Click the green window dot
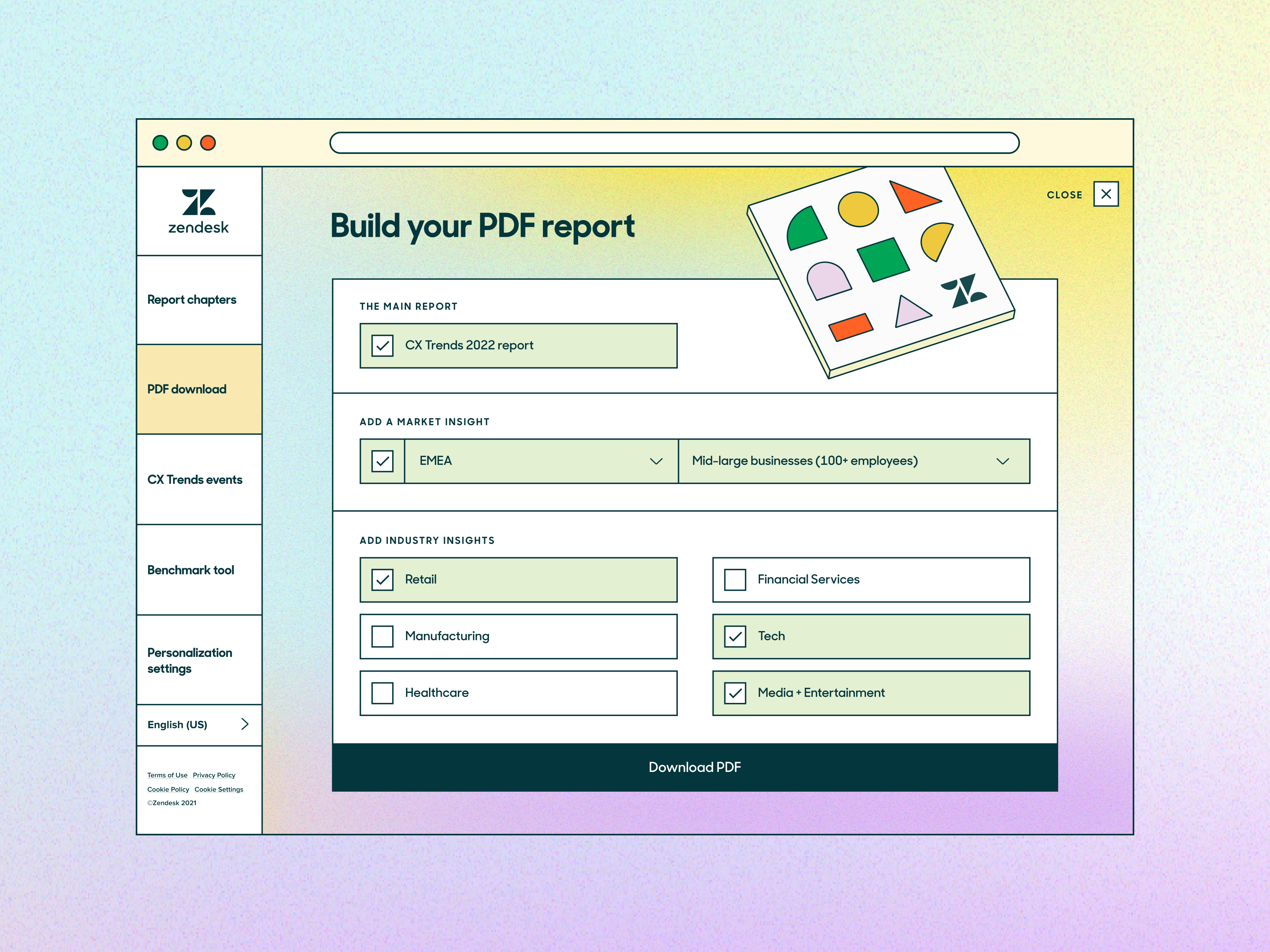The width and height of the screenshot is (1270, 952). click(x=160, y=143)
